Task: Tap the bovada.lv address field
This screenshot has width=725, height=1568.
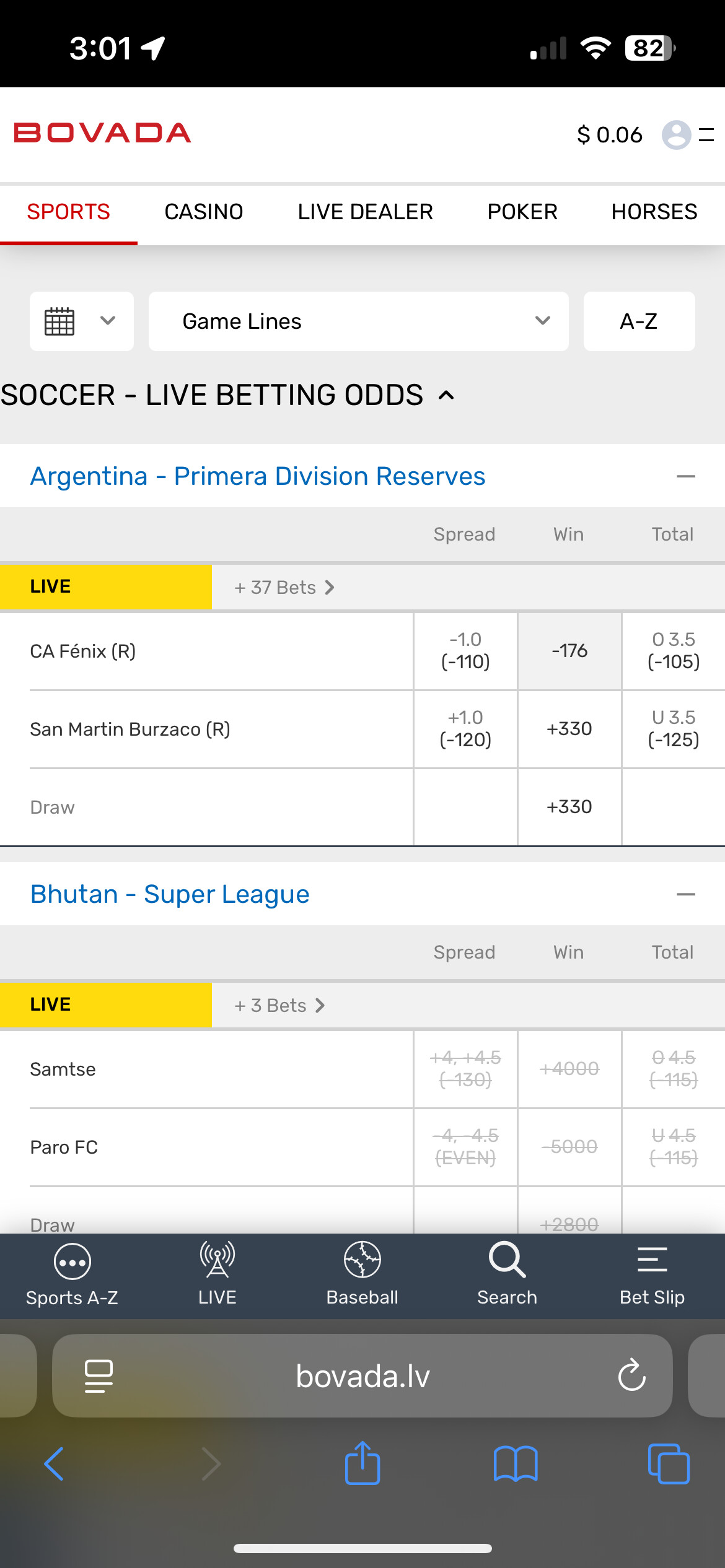Action: pyautogui.click(x=362, y=1375)
